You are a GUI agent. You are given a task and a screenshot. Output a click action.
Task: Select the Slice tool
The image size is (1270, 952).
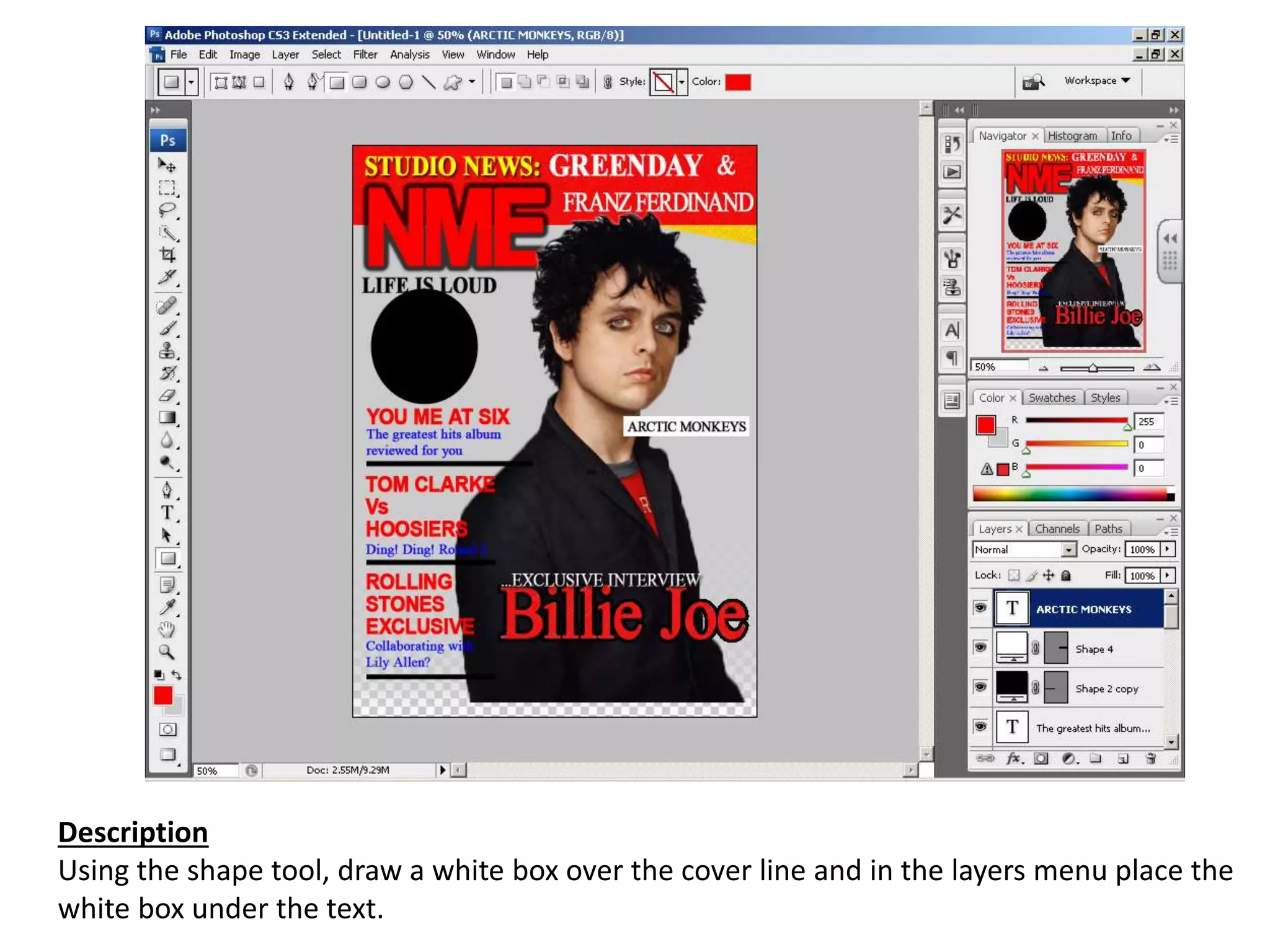tap(167, 277)
